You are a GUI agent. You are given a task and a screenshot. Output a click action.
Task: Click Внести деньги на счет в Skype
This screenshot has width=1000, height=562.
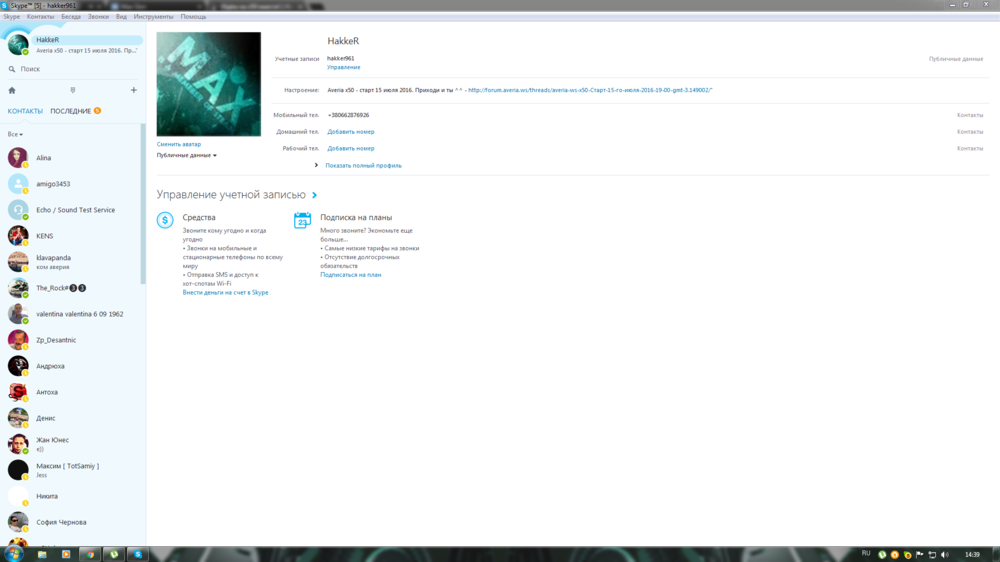tap(225, 292)
